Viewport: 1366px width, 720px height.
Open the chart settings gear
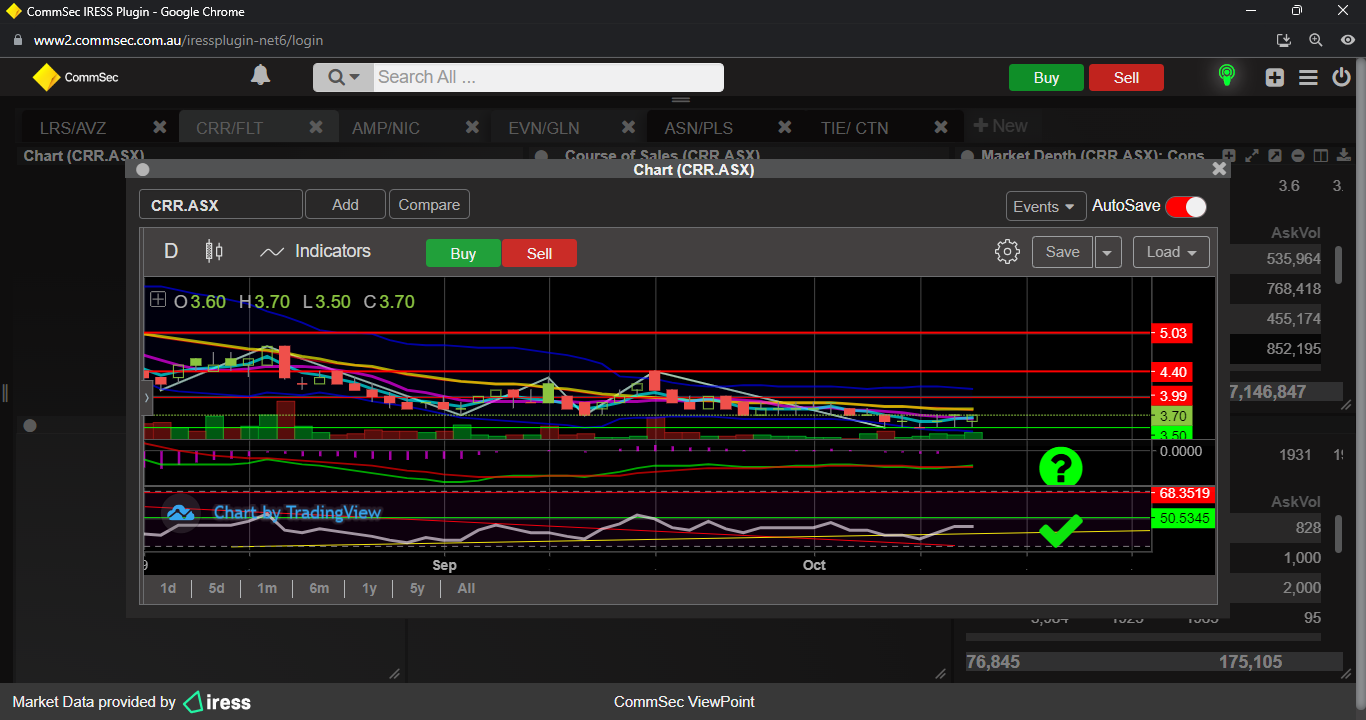[x=1007, y=252]
